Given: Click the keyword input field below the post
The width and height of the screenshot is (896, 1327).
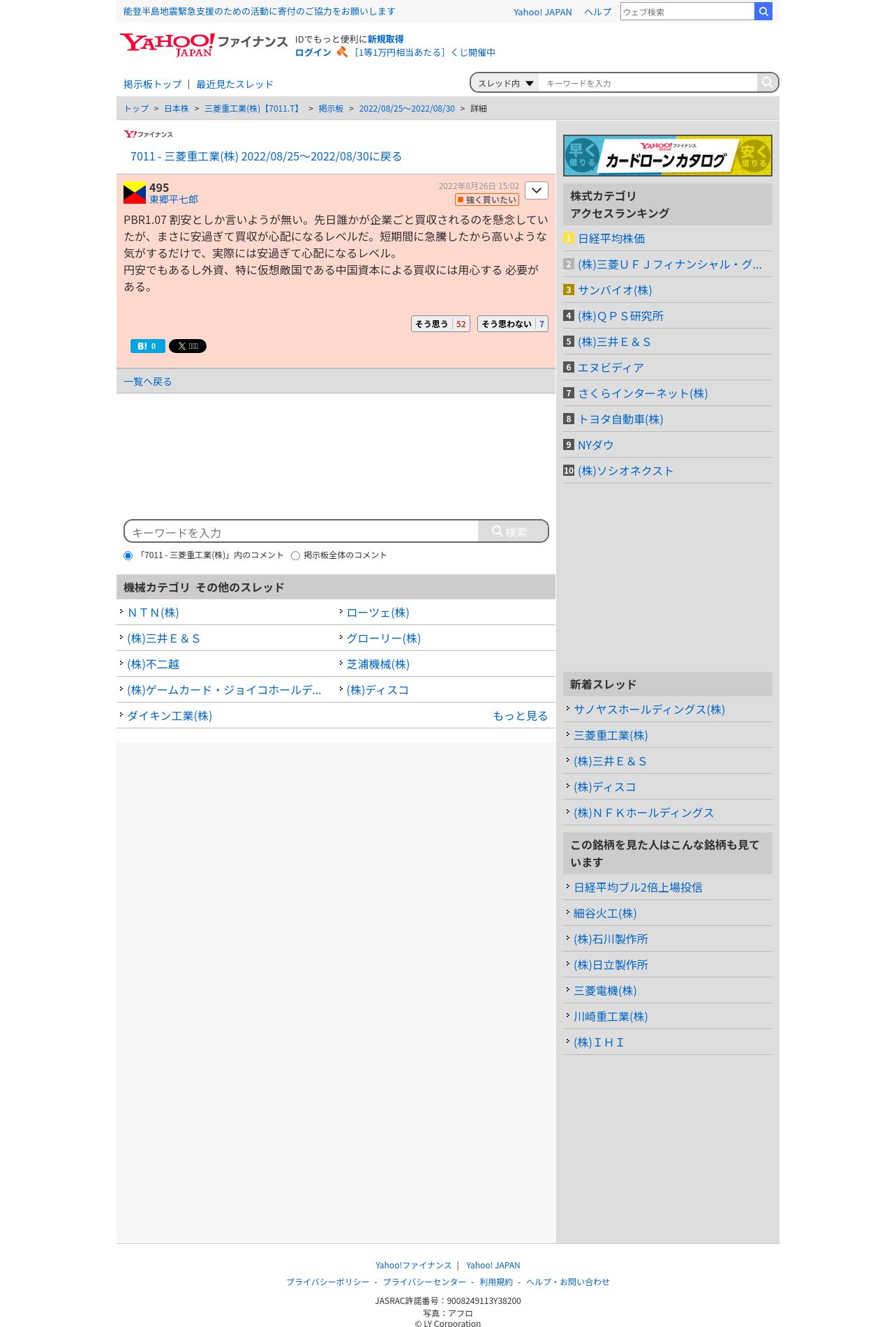Looking at the screenshot, I should (x=301, y=532).
